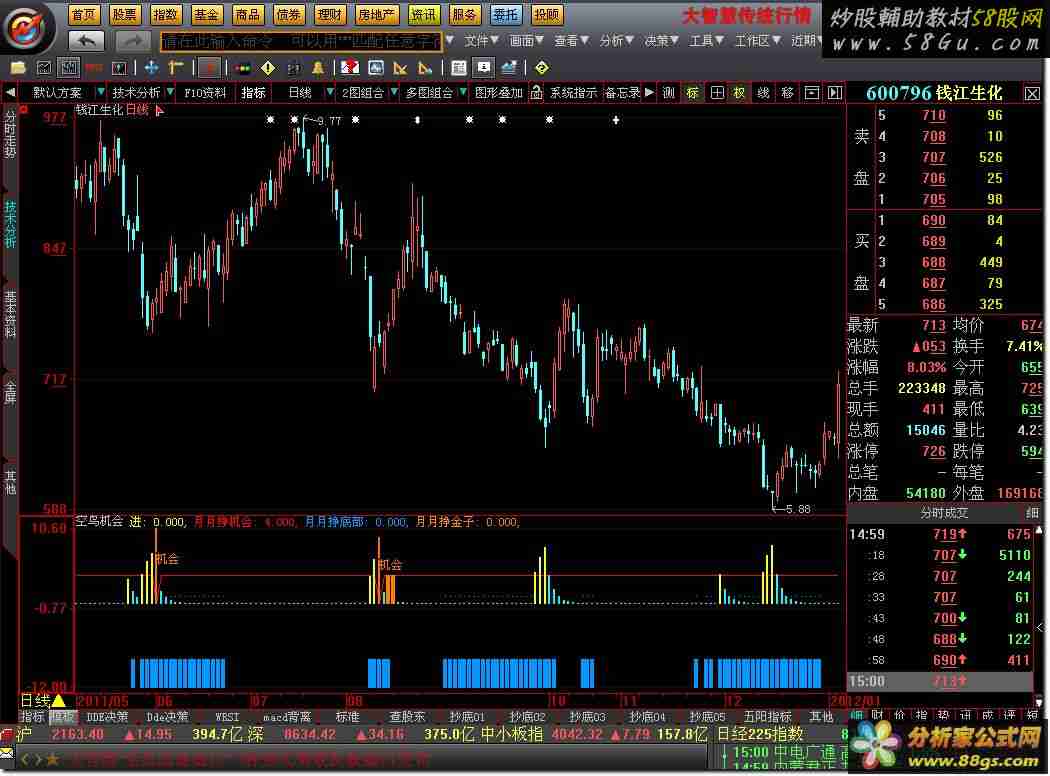Viewport: 1050px width, 776px height.
Task: Switch to the macd背离 indicator tab
Action: [287, 717]
